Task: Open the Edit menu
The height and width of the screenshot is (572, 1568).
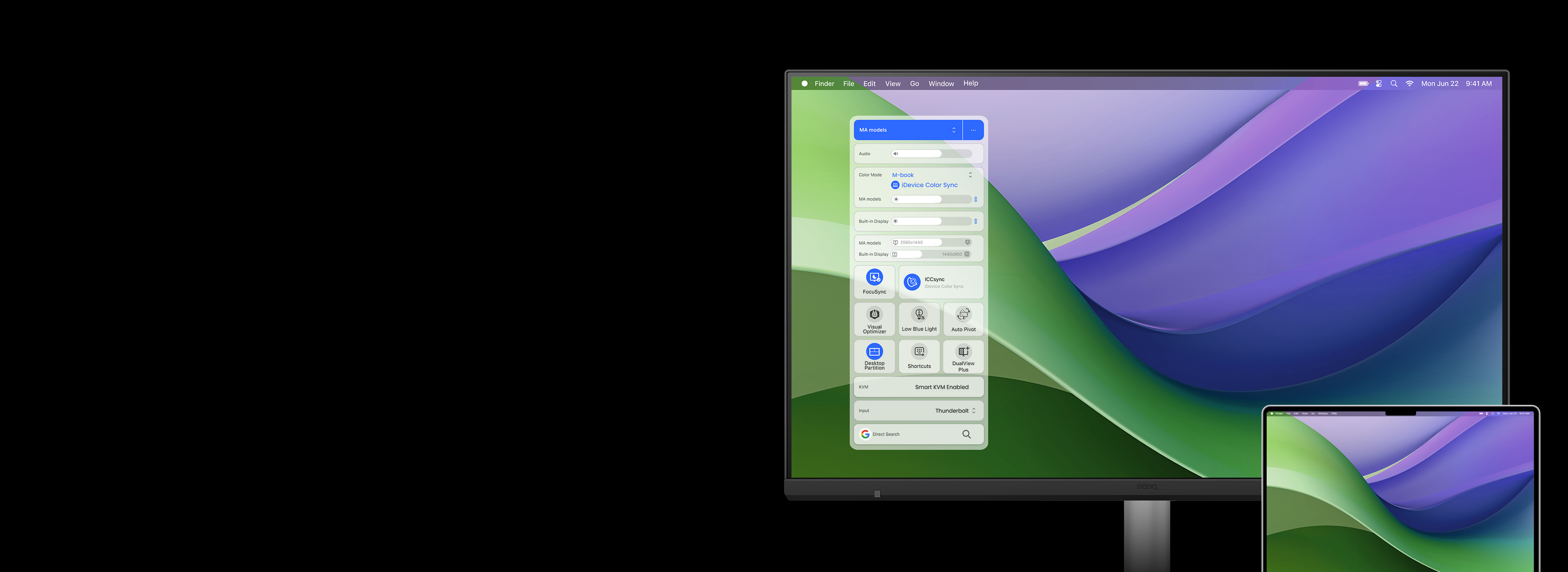Action: point(869,83)
